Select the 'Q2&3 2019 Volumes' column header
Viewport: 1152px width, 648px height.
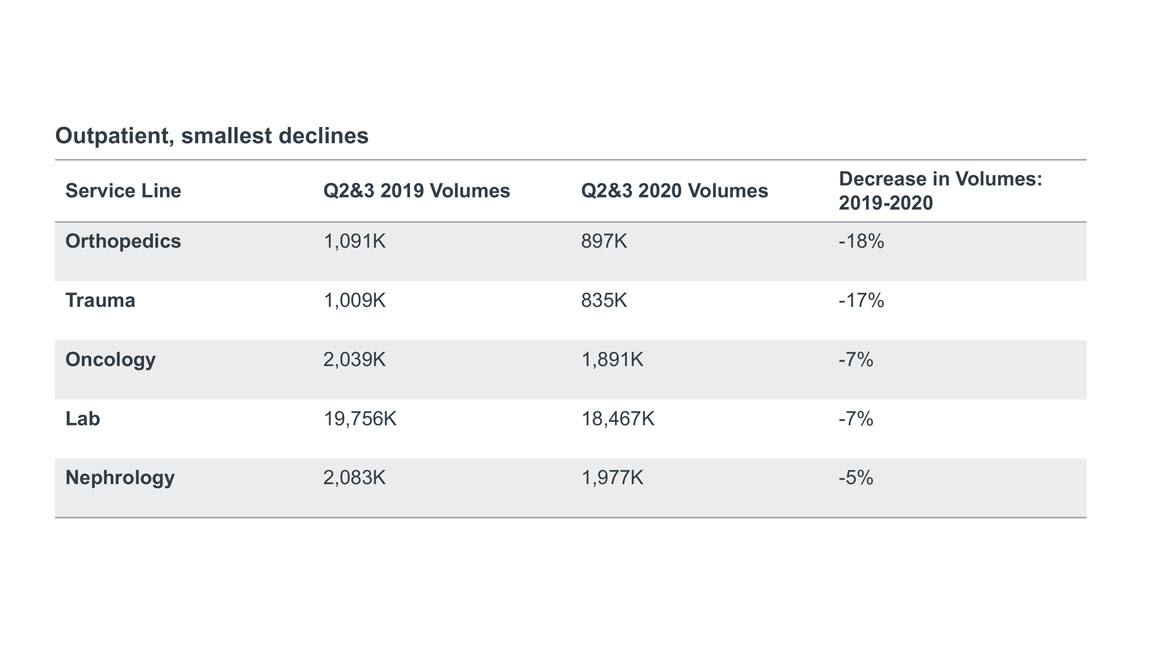click(416, 190)
